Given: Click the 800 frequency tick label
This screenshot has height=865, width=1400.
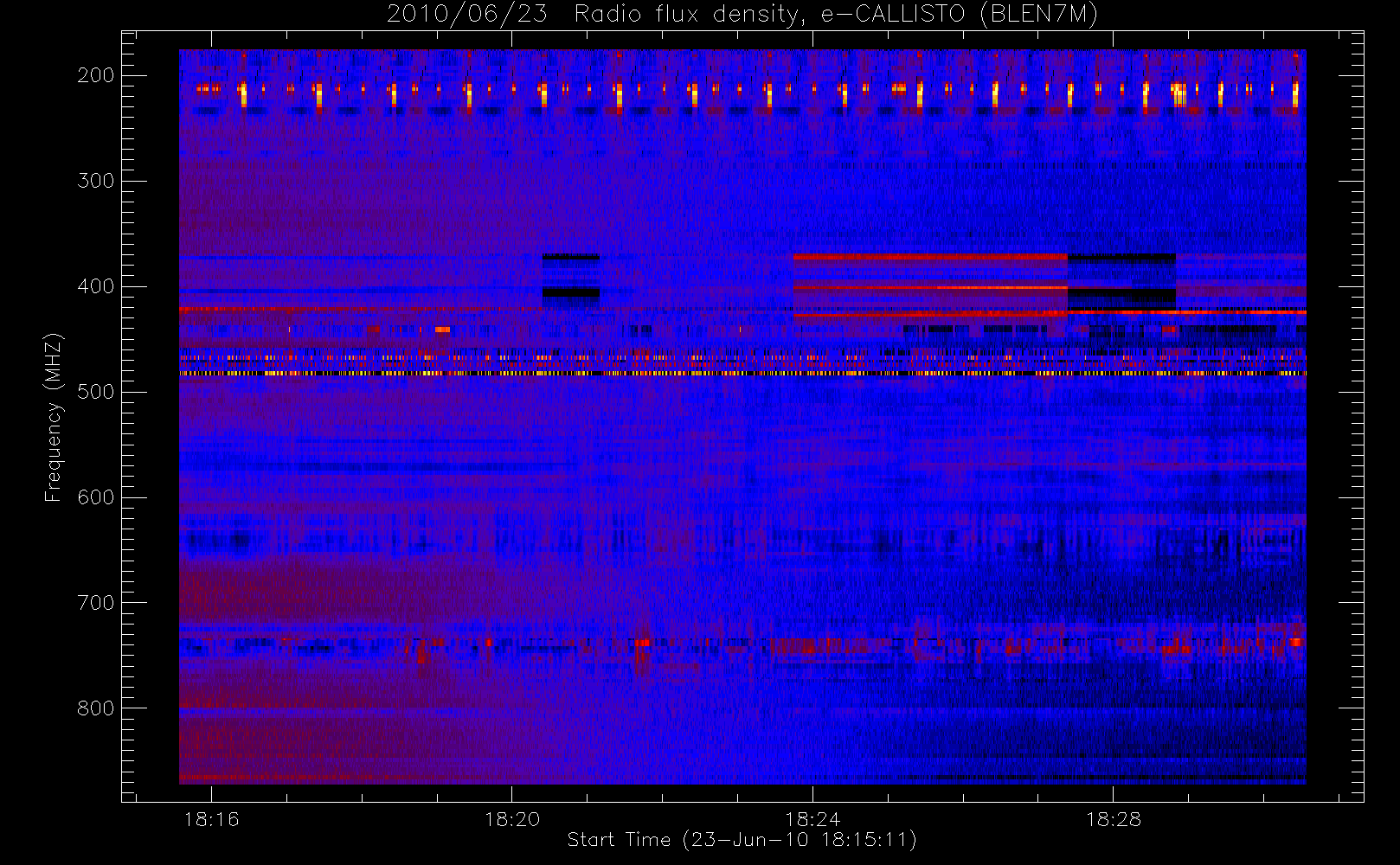Looking at the screenshot, I should coord(96,708).
